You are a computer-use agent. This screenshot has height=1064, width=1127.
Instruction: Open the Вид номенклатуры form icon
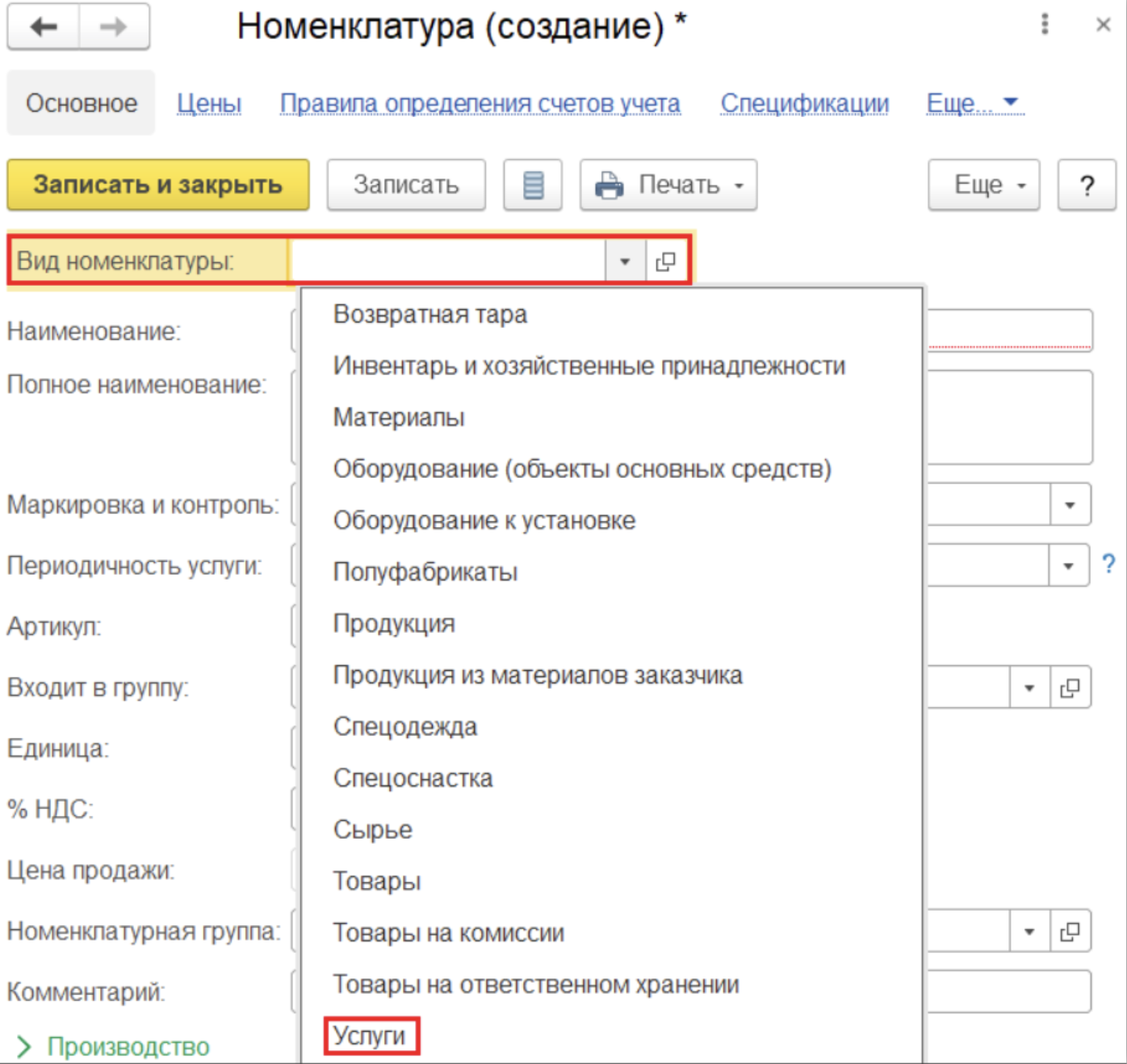(x=666, y=262)
